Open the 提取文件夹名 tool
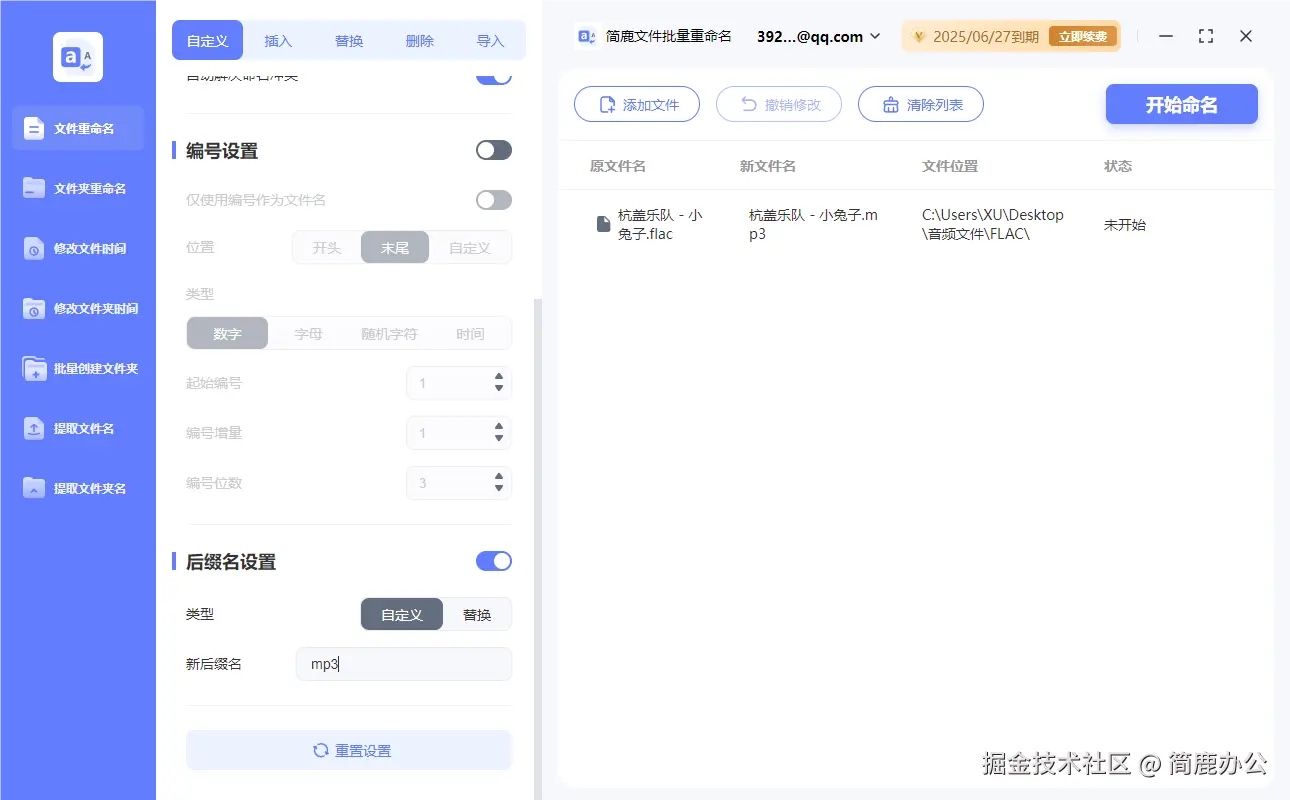1290x800 pixels. coord(77,488)
